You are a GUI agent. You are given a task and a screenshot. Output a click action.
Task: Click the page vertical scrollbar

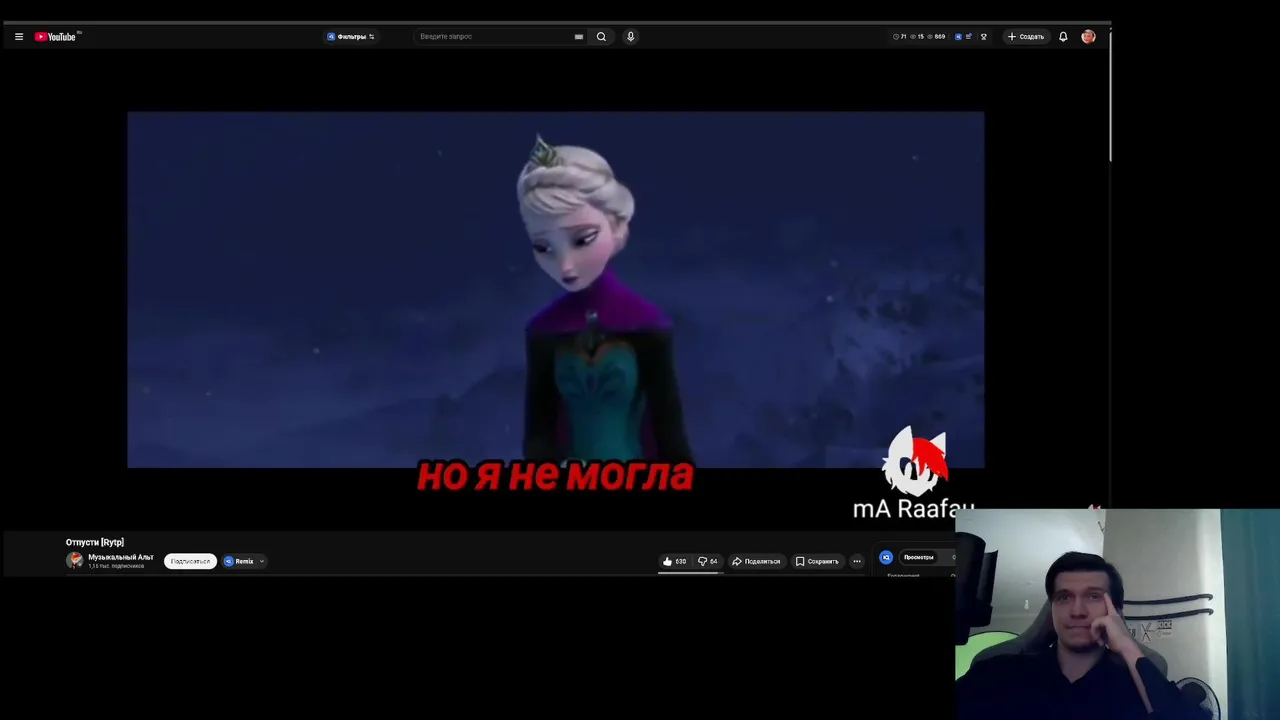coord(1109,95)
